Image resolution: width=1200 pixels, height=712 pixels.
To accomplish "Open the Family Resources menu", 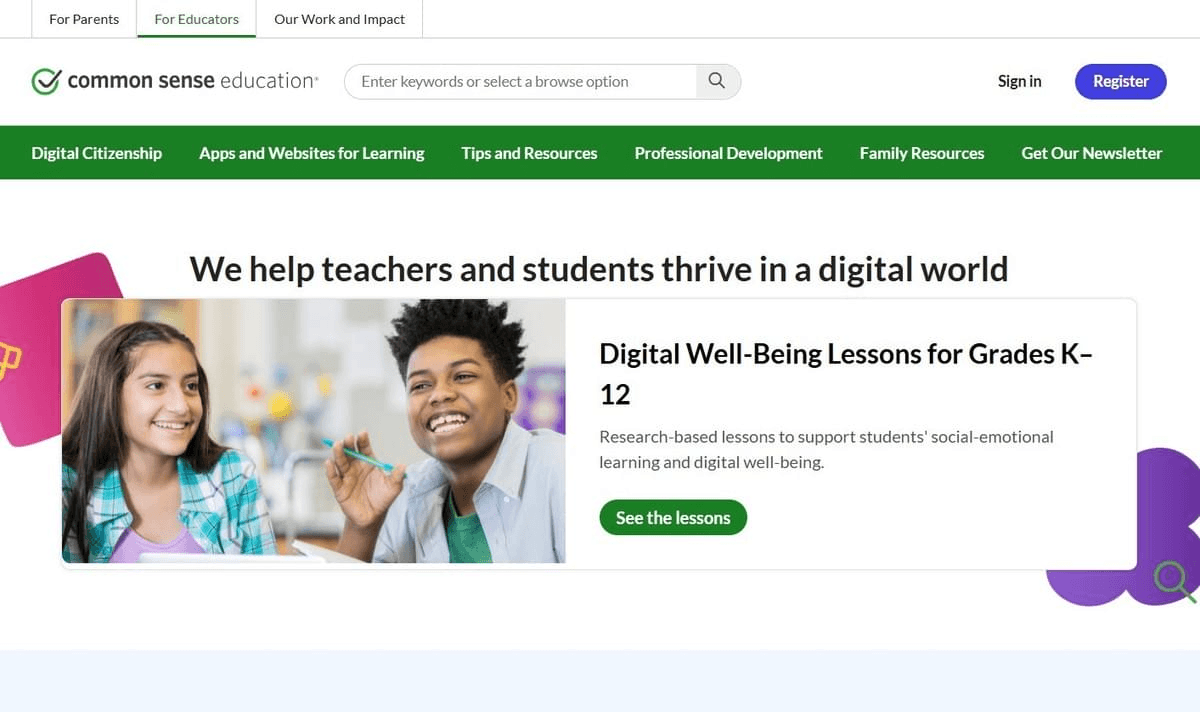I will coord(922,153).
